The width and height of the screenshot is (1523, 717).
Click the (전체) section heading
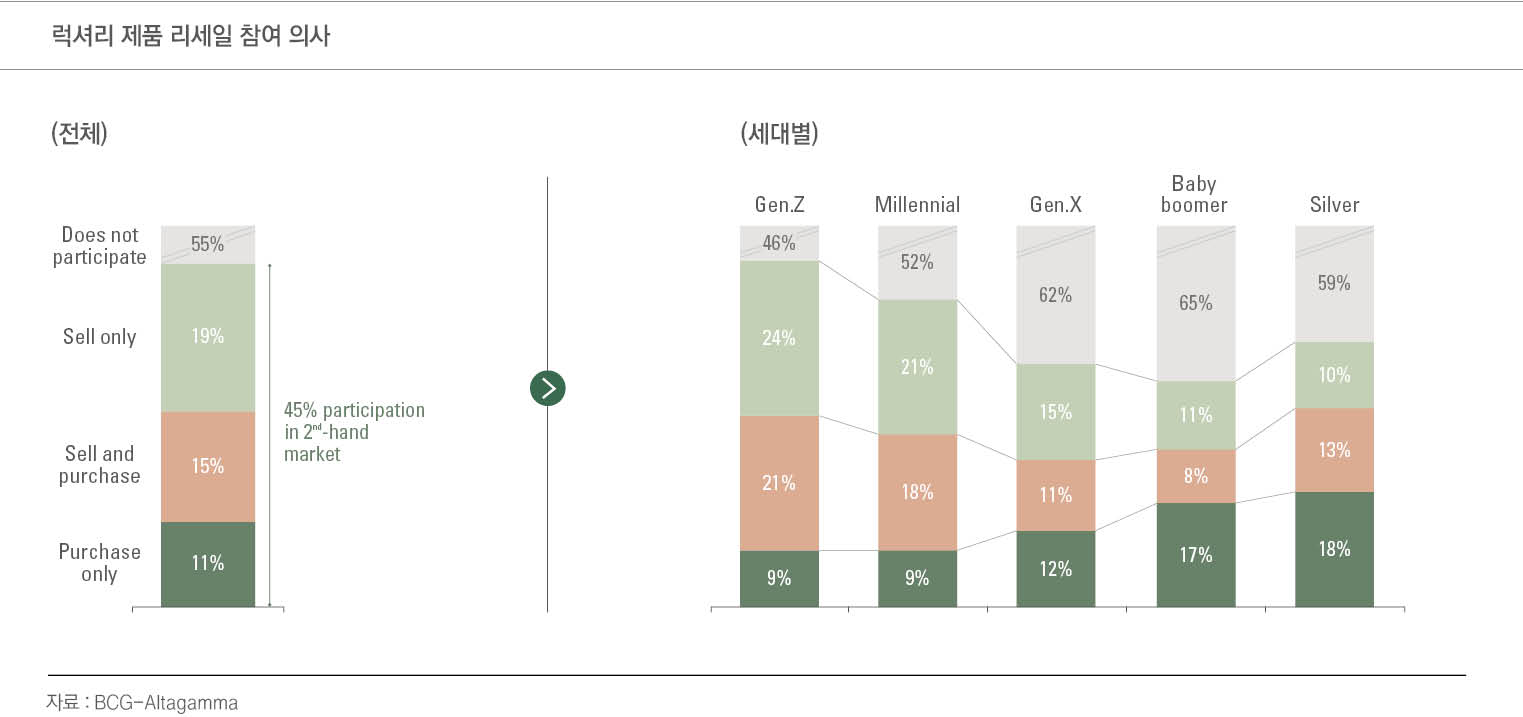click(x=79, y=134)
